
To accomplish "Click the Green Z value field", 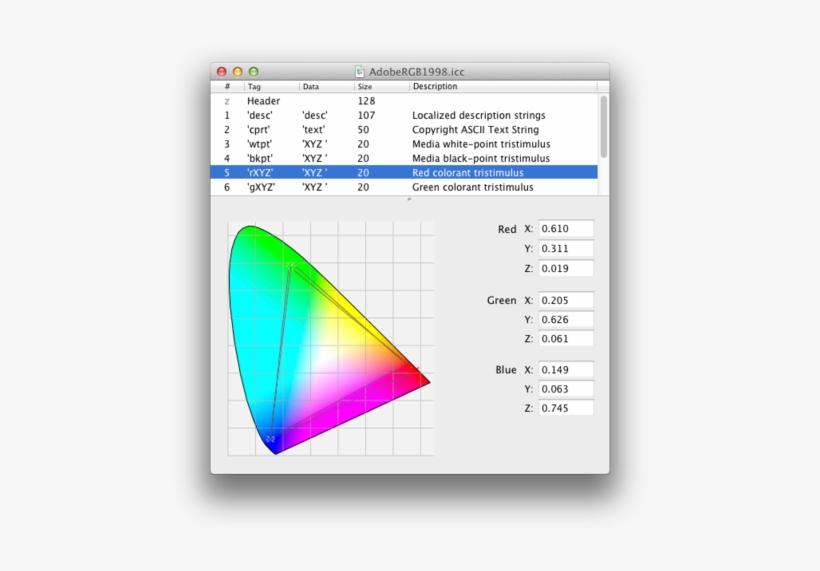I will coord(566,339).
